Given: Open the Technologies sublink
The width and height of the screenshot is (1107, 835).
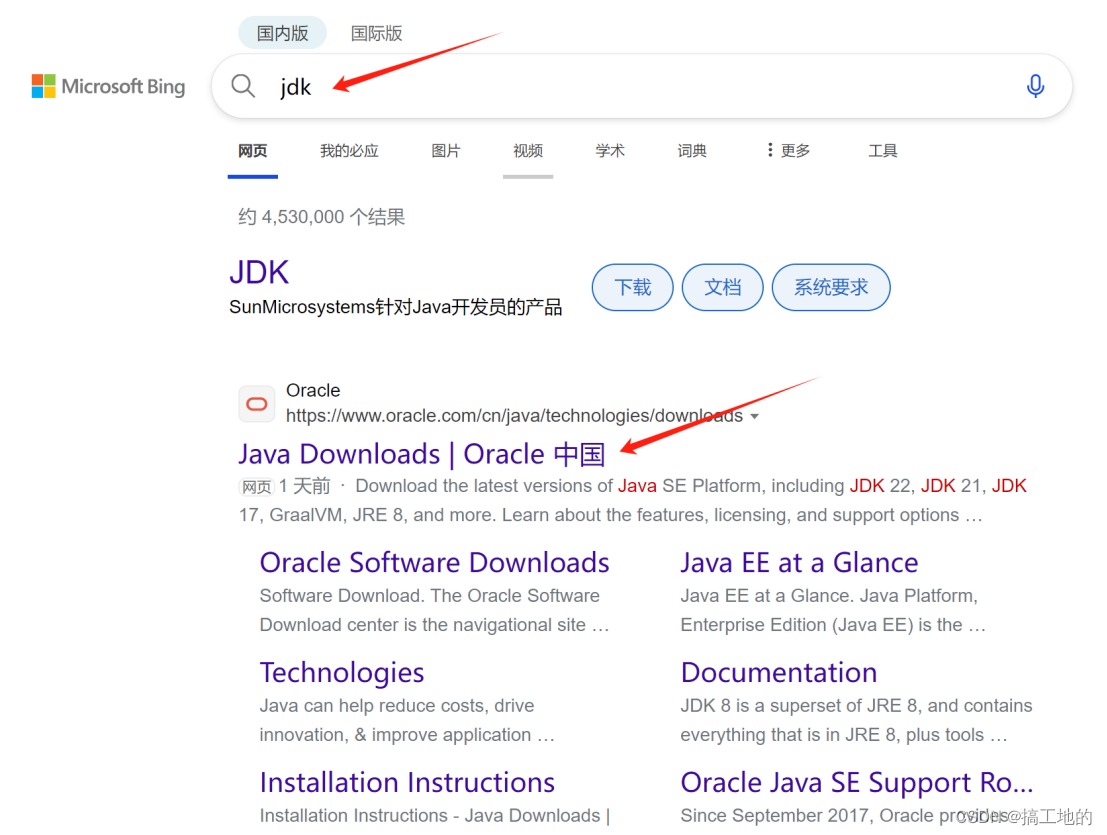Looking at the screenshot, I should (342, 673).
